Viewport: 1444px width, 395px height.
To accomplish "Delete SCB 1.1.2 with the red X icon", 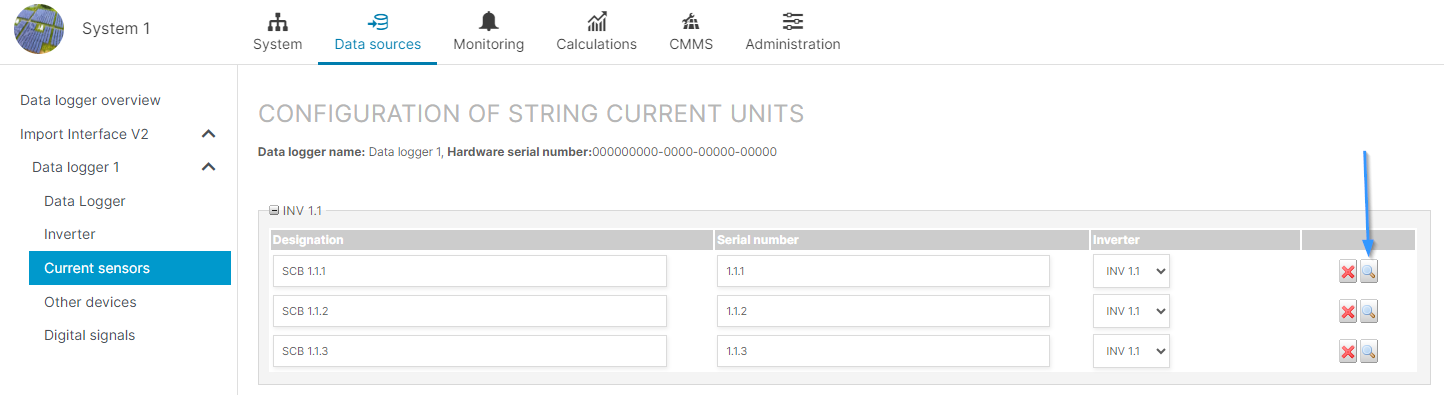I will (x=1348, y=312).
